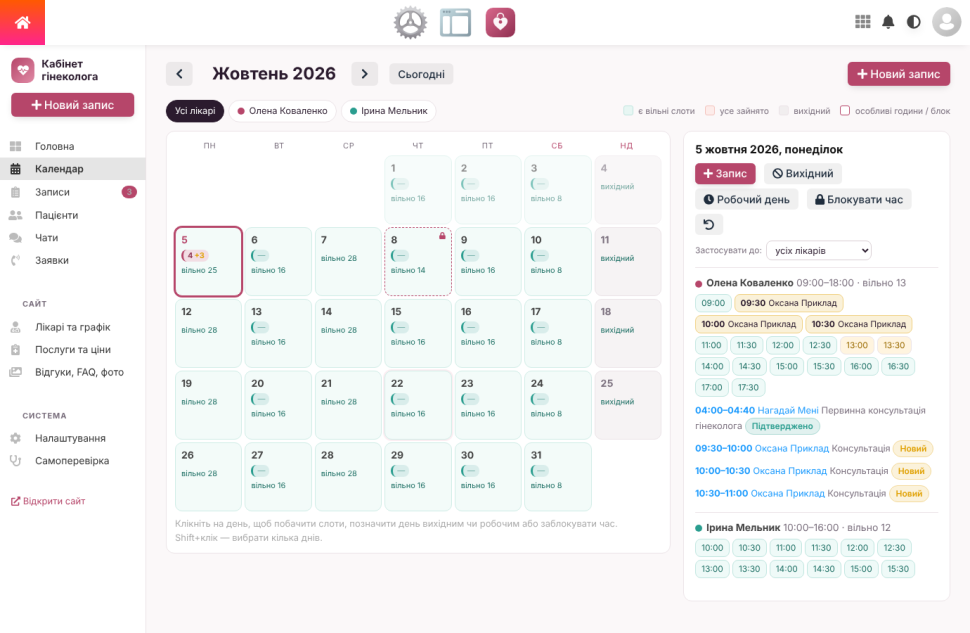Open the steering wheel gear app icon
This screenshot has height=633, width=970.
(x=410, y=23)
